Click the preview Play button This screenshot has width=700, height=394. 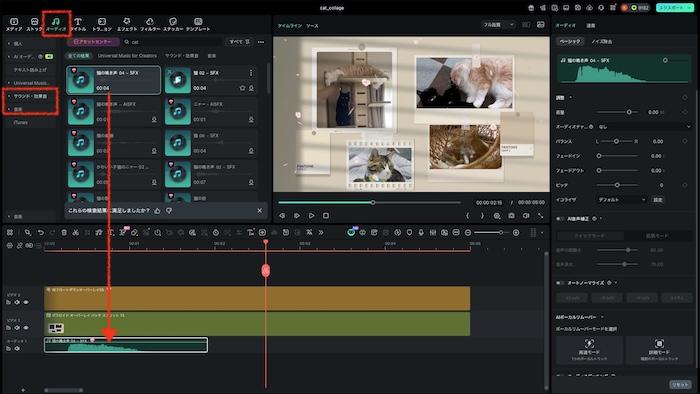pyautogui.click(x=312, y=216)
